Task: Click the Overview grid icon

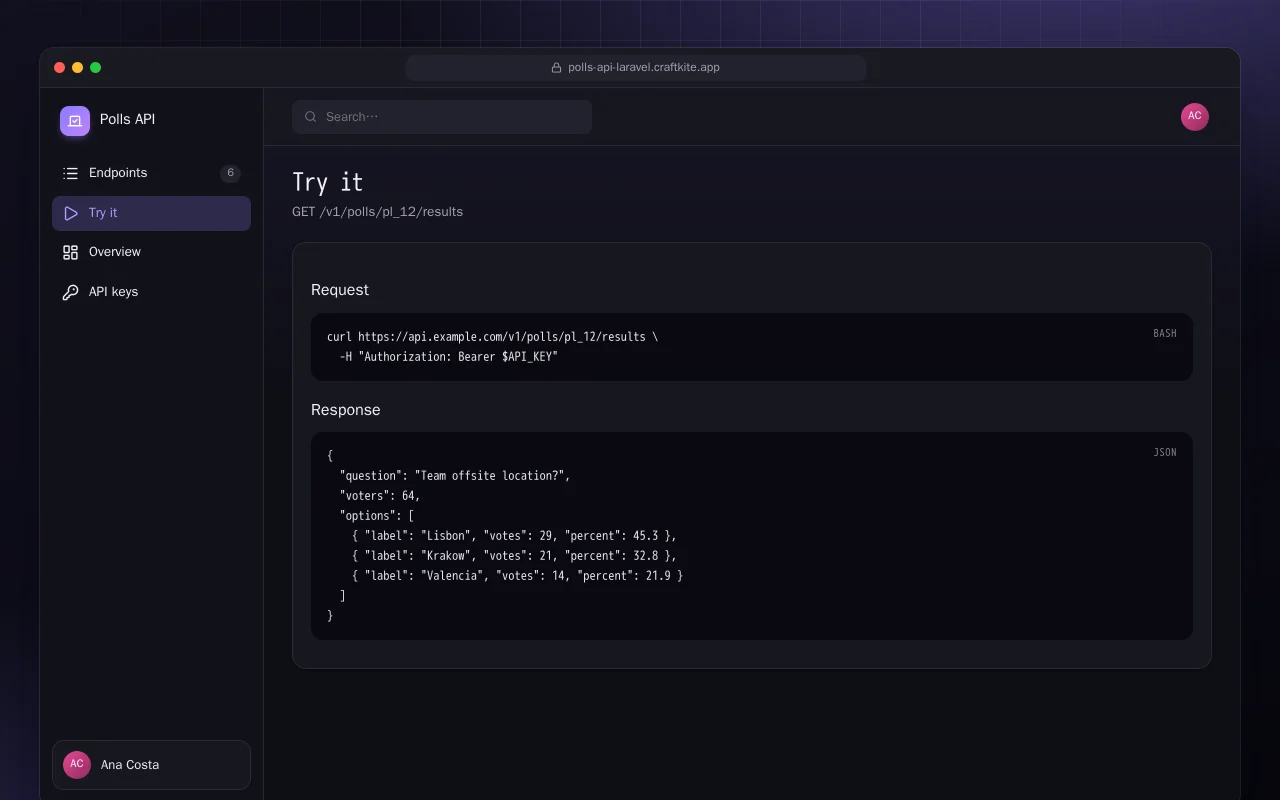Action: click(x=70, y=252)
